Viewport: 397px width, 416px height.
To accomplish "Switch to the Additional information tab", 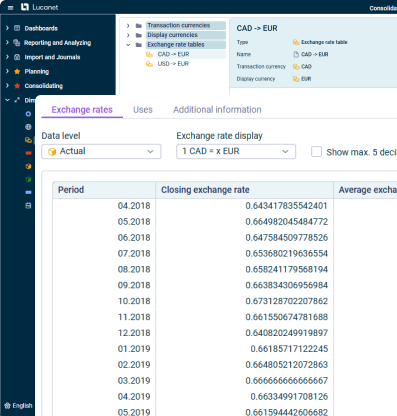I will point(217,110).
